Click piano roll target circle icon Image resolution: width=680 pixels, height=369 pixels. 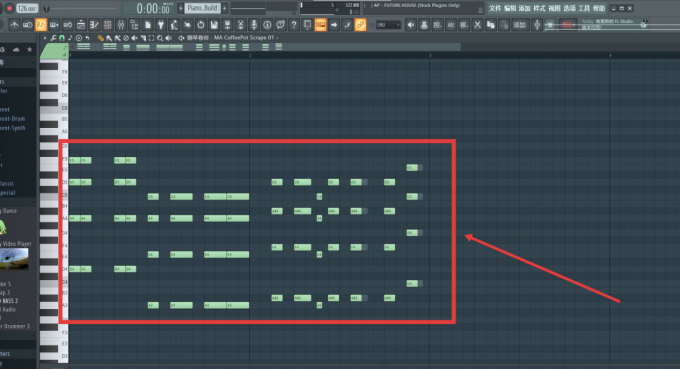pyautogui.click(x=79, y=38)
